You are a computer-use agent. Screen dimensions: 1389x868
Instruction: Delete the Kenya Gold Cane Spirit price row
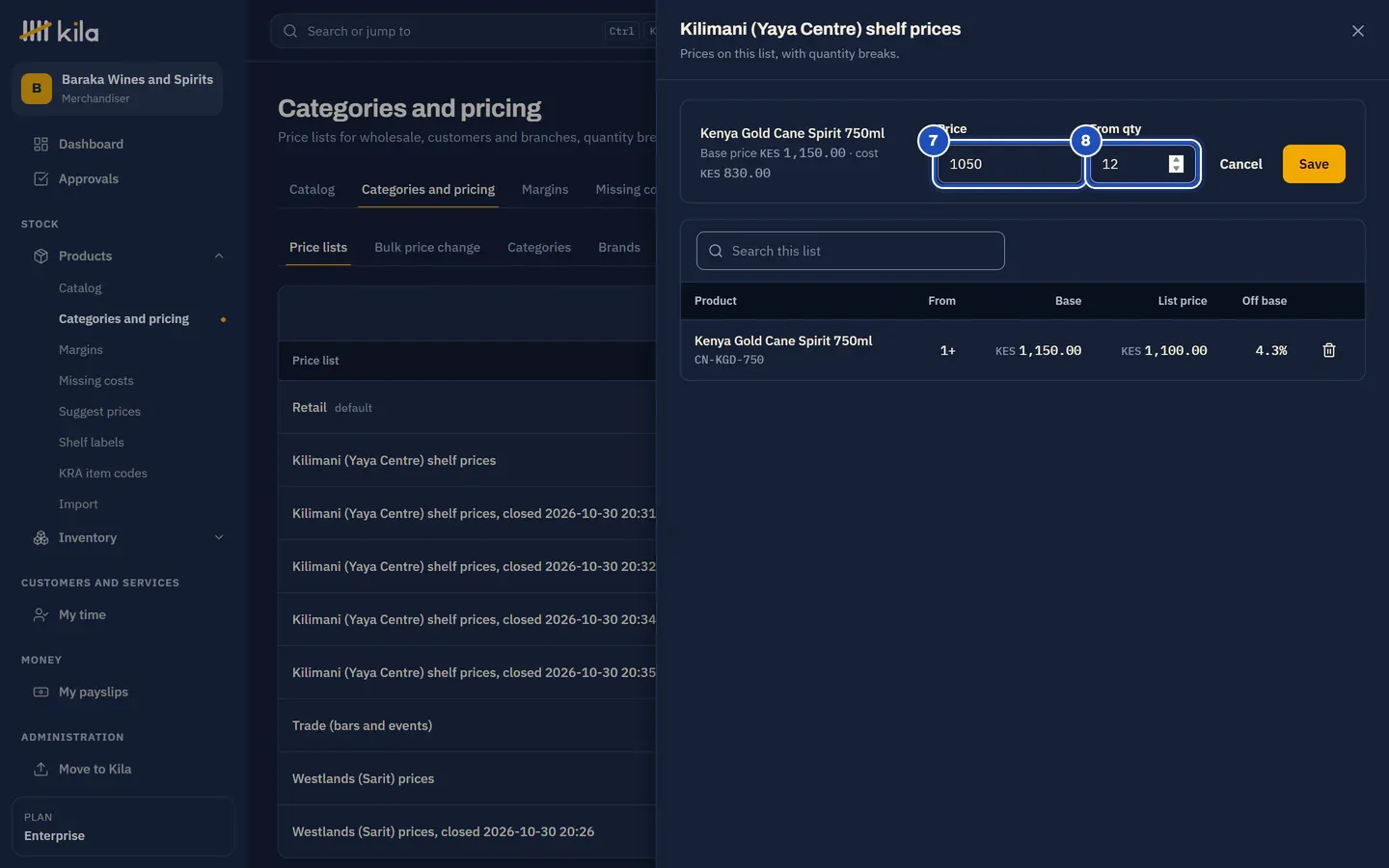[1328, 350]
